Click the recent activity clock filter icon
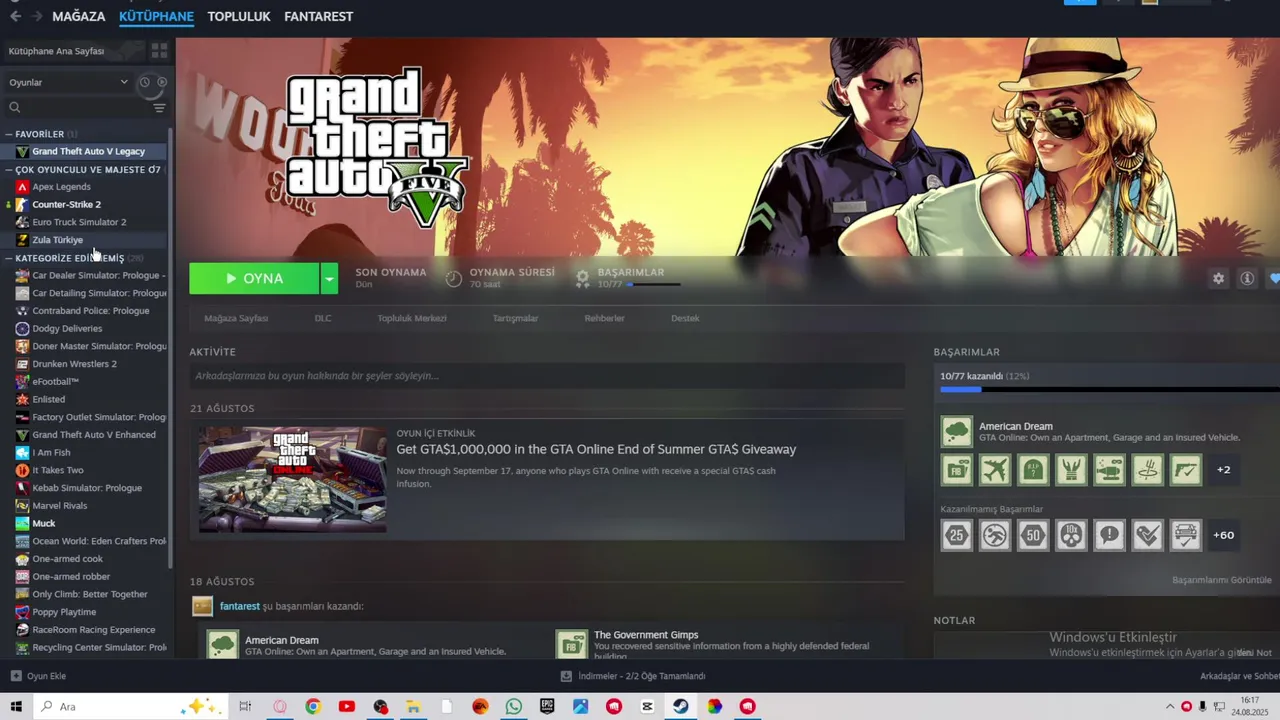Screen dimensions: 1280x720 [144, 82]
